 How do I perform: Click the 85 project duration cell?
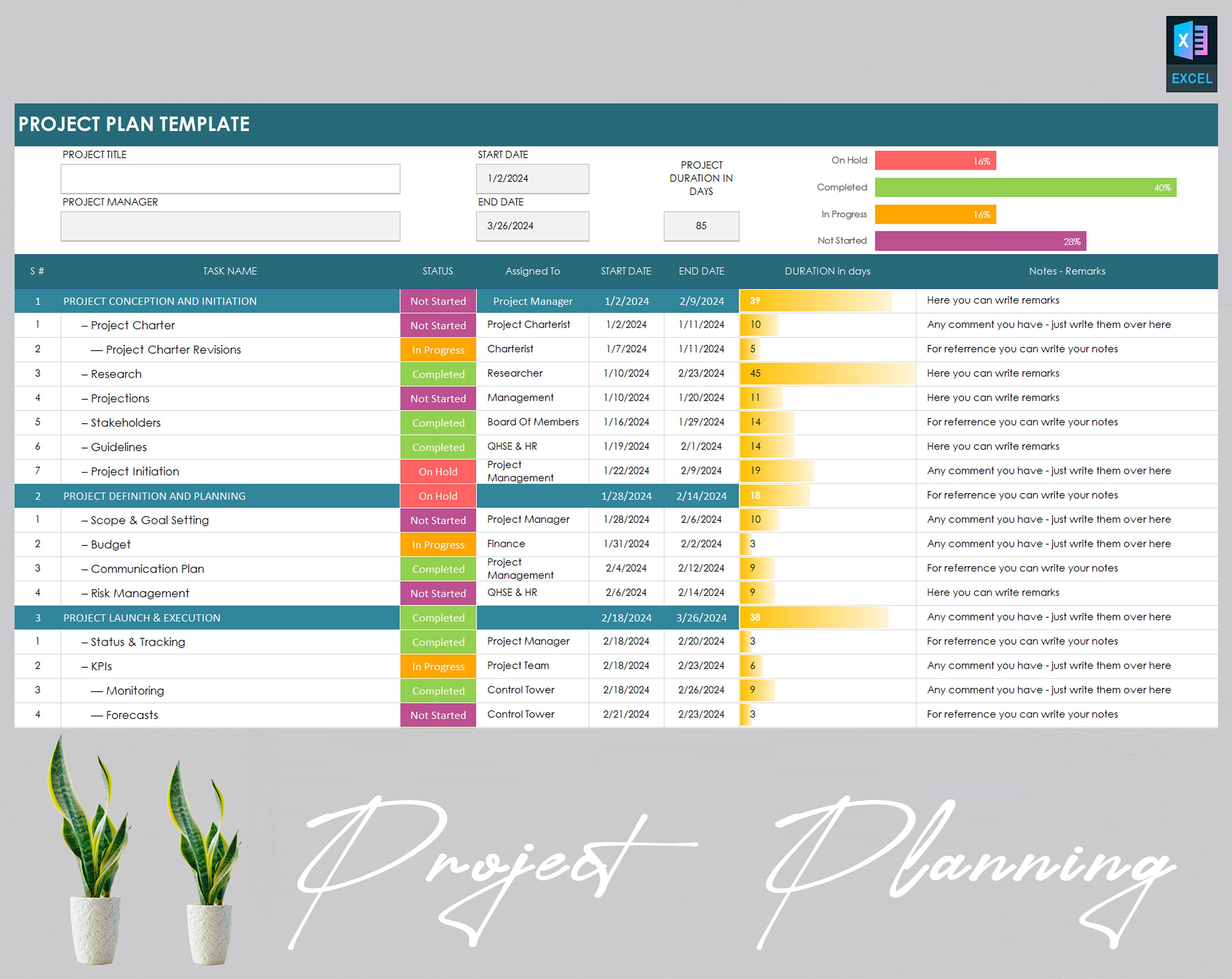coord(701,226)
